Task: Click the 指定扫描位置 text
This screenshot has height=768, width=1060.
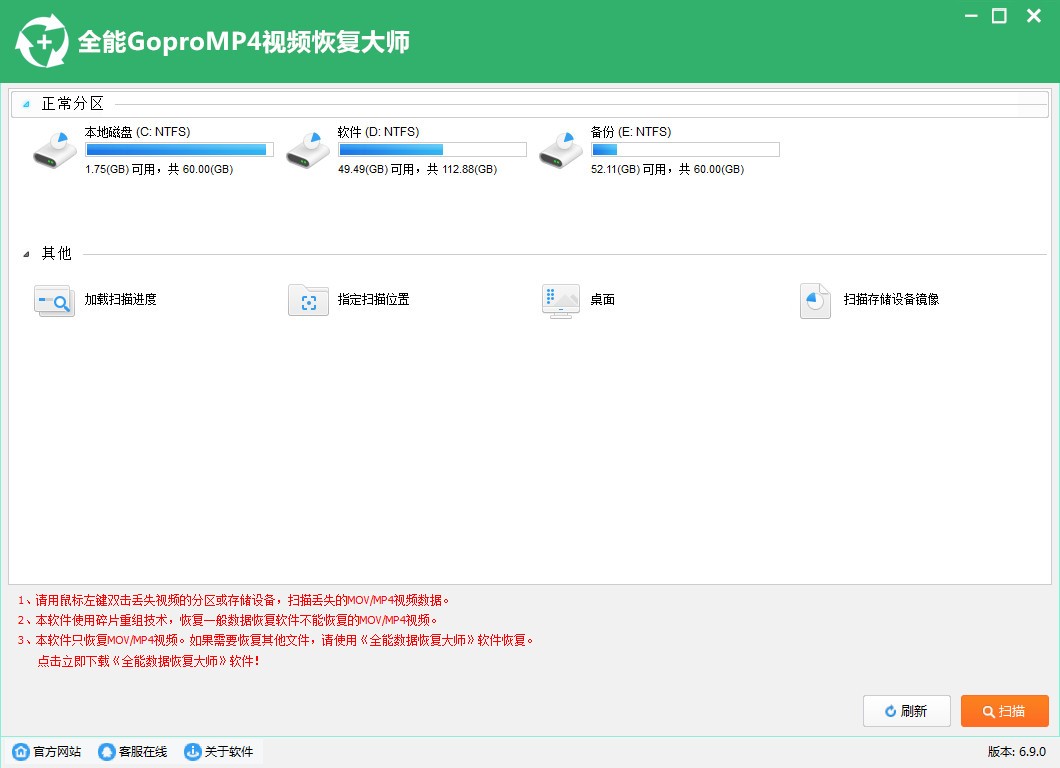Action: [373, 299]
